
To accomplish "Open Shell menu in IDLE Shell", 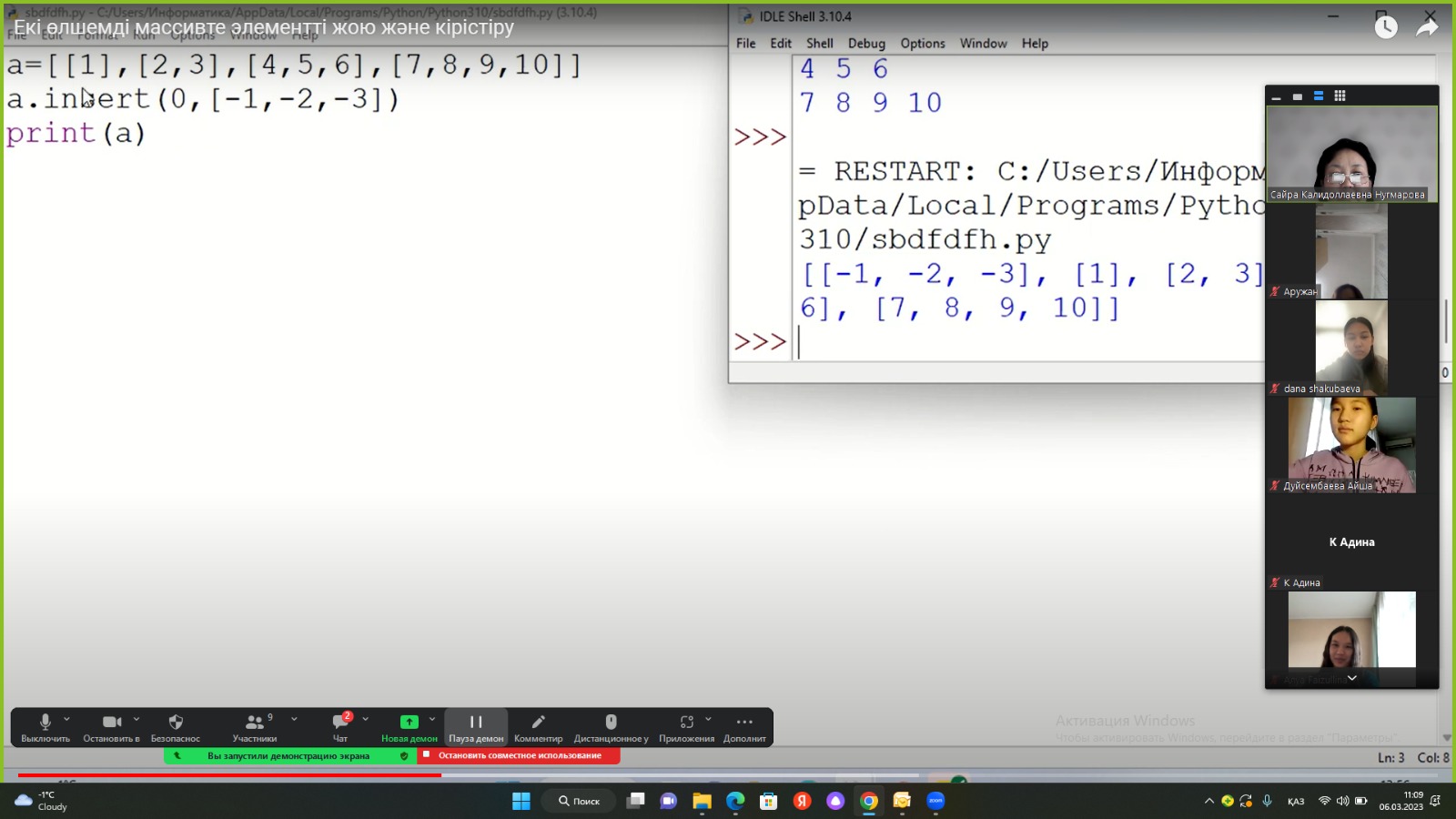I will (x=820, y=43).
